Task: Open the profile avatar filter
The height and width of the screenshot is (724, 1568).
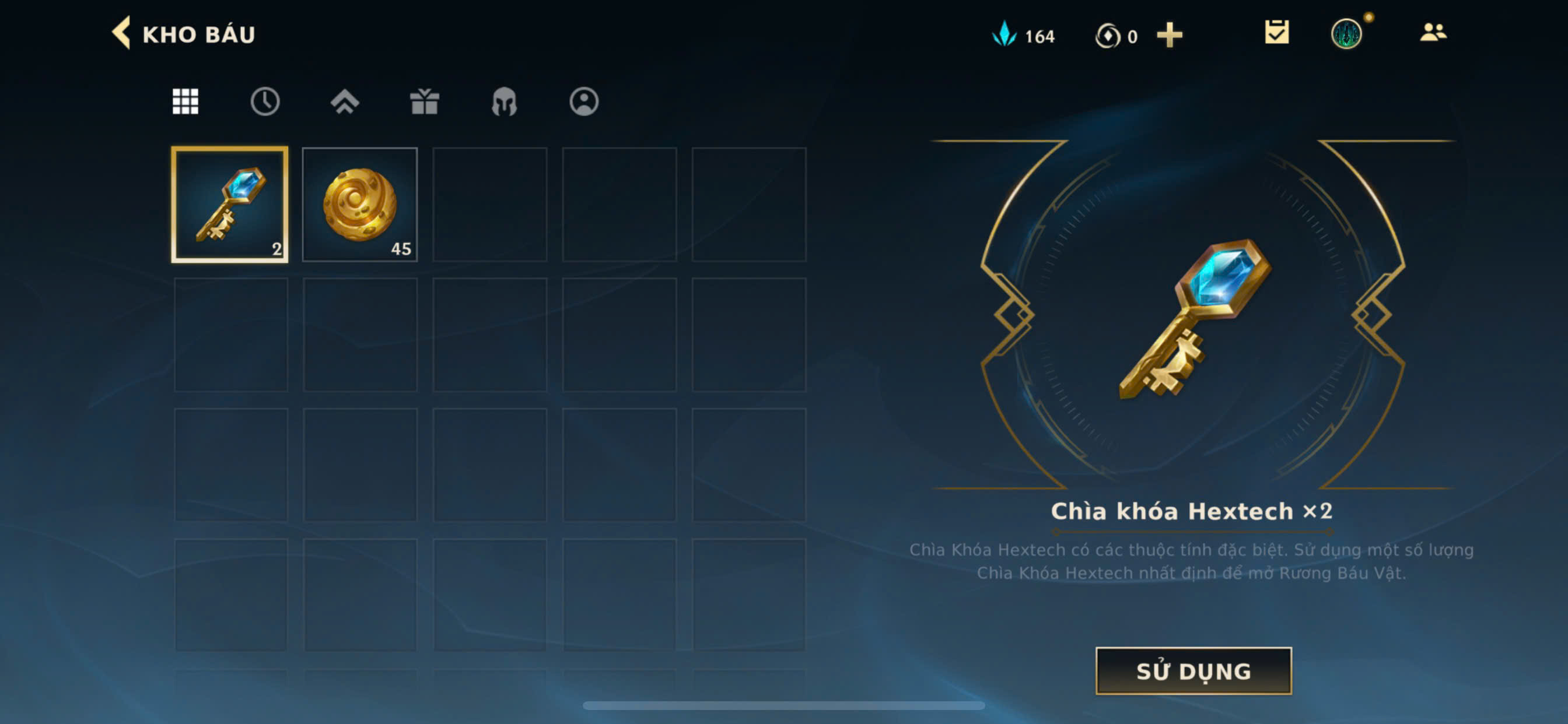Action: click(584, 101)
